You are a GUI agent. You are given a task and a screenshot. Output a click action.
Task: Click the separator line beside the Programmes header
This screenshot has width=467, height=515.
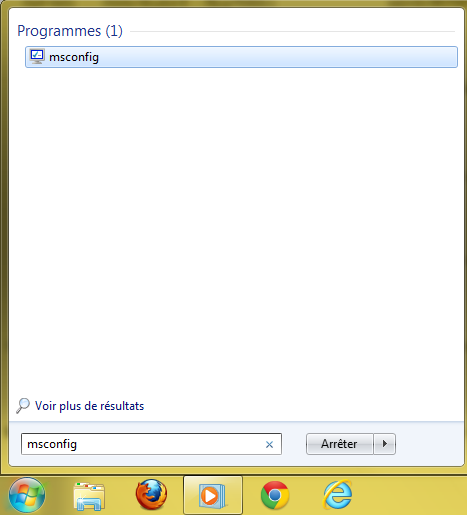[x=293, y=32]
